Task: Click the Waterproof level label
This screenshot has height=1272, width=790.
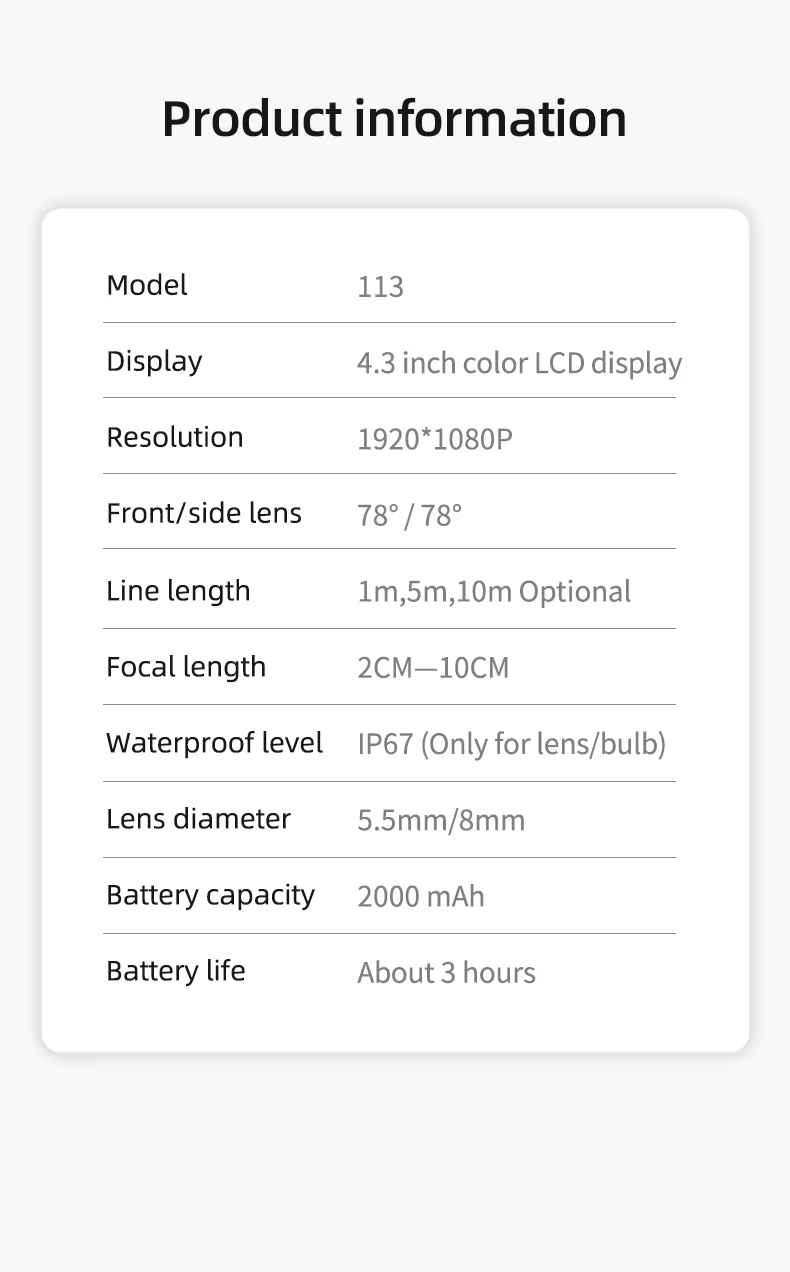Action: tap(215, 743)
